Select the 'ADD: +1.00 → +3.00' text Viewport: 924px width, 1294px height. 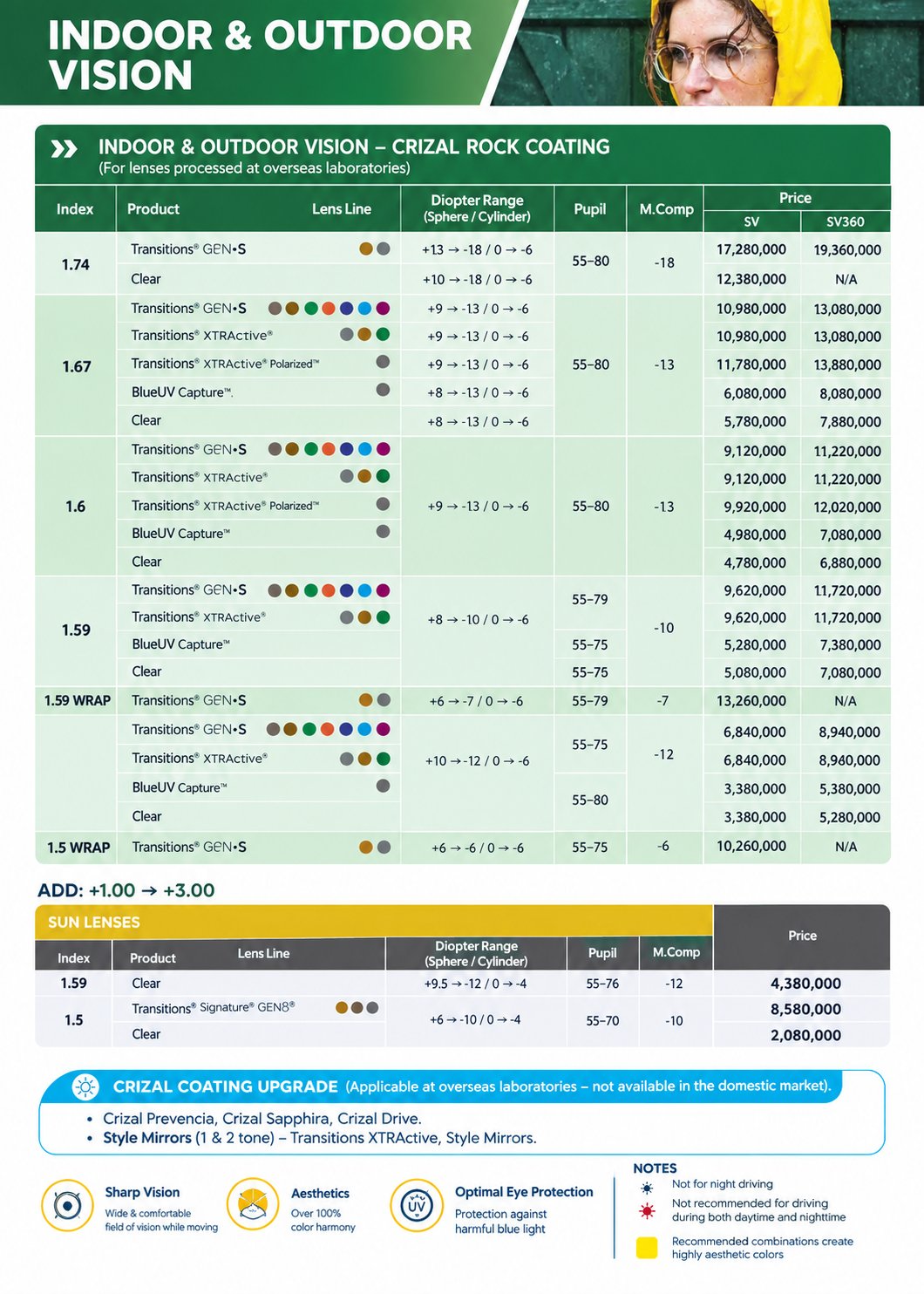pyautogui.click(x=126, y=890)
